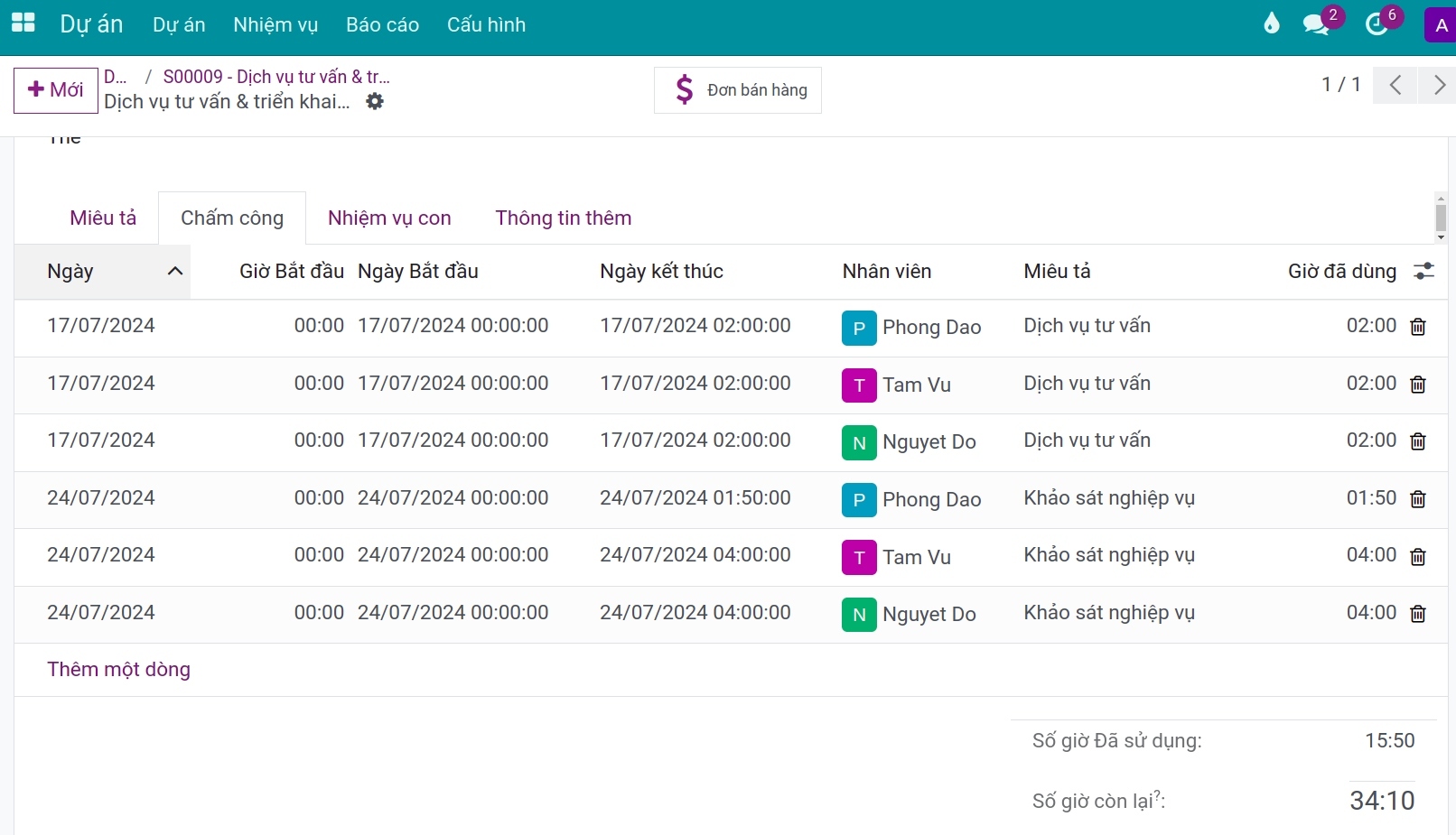The width and height of the screenshot is (1456, 835).
Task: Open the Đơn bán hàng smart button
Action: [738, 90]
